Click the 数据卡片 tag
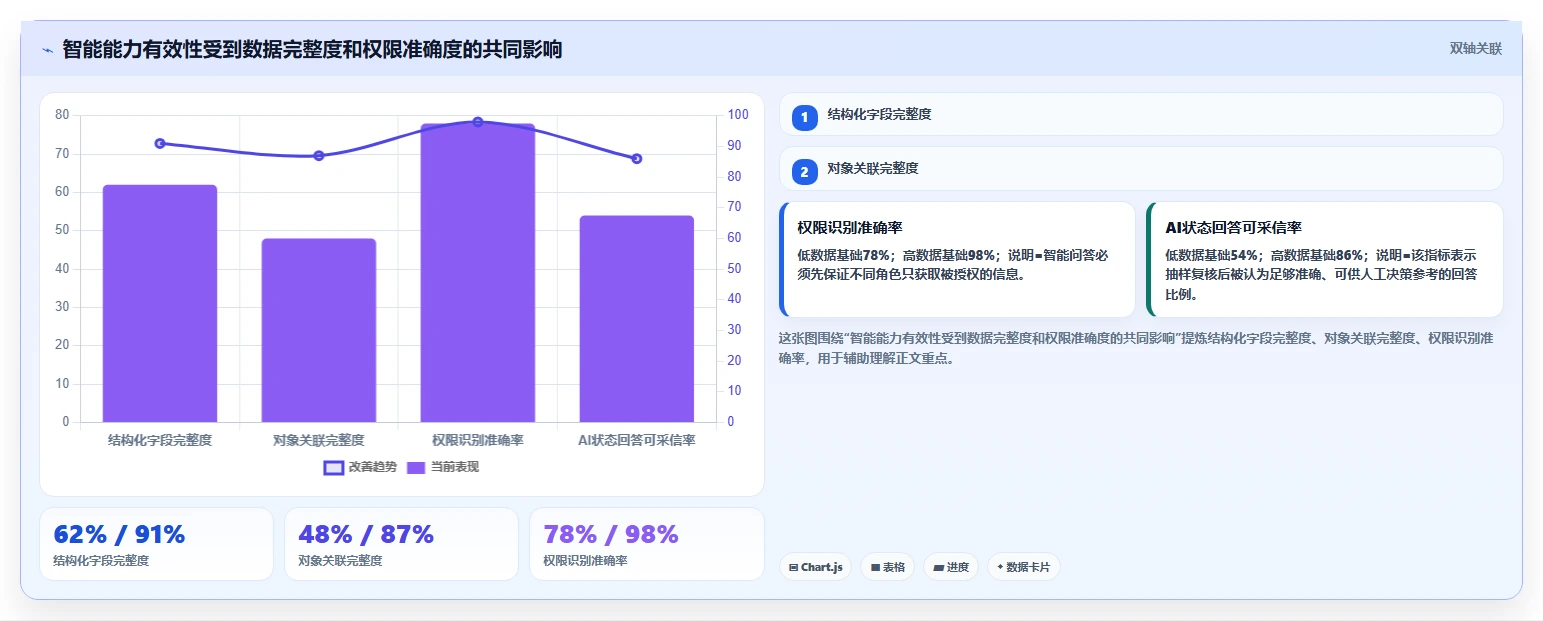This screenshot has width=1543, height=621. (x=1023, y=567)
